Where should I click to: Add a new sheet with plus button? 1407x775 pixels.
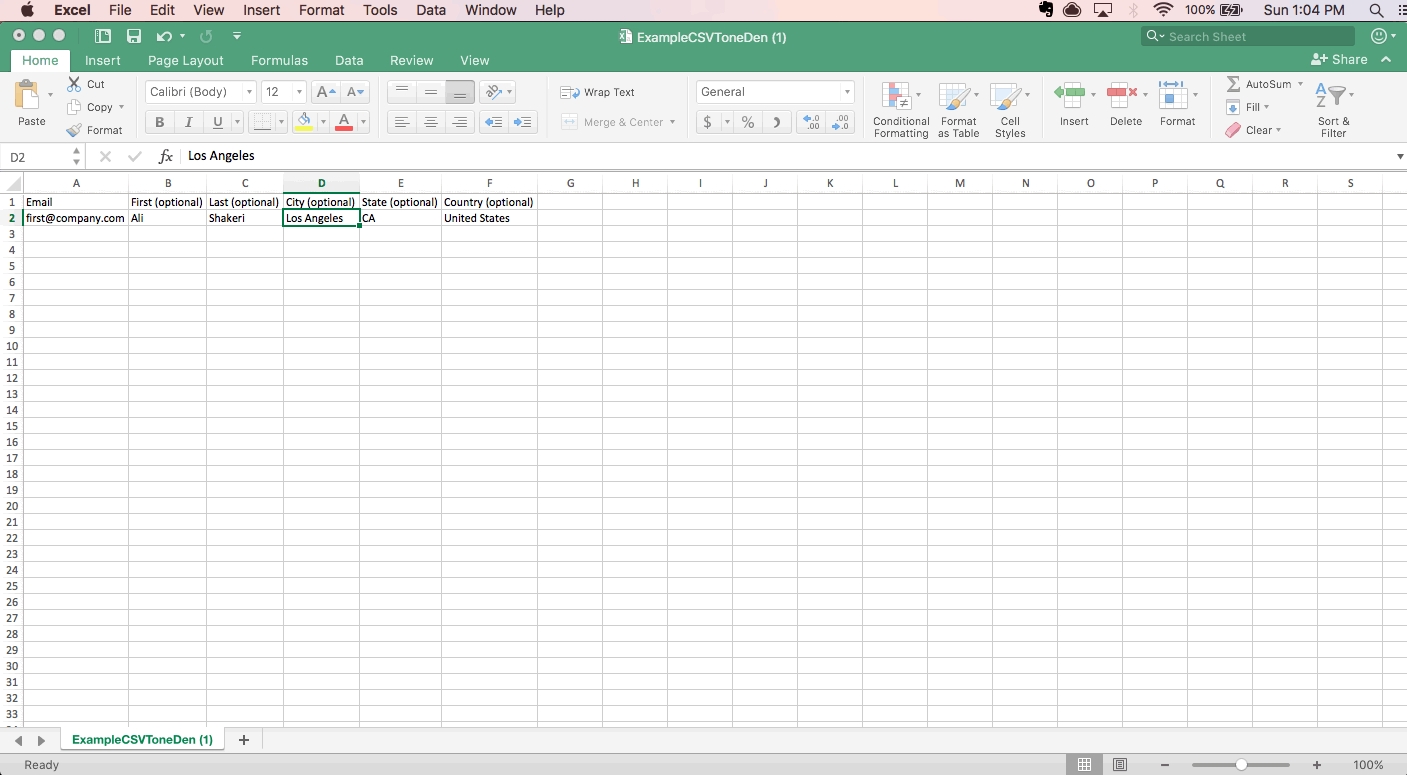click(x=244, y=740)
